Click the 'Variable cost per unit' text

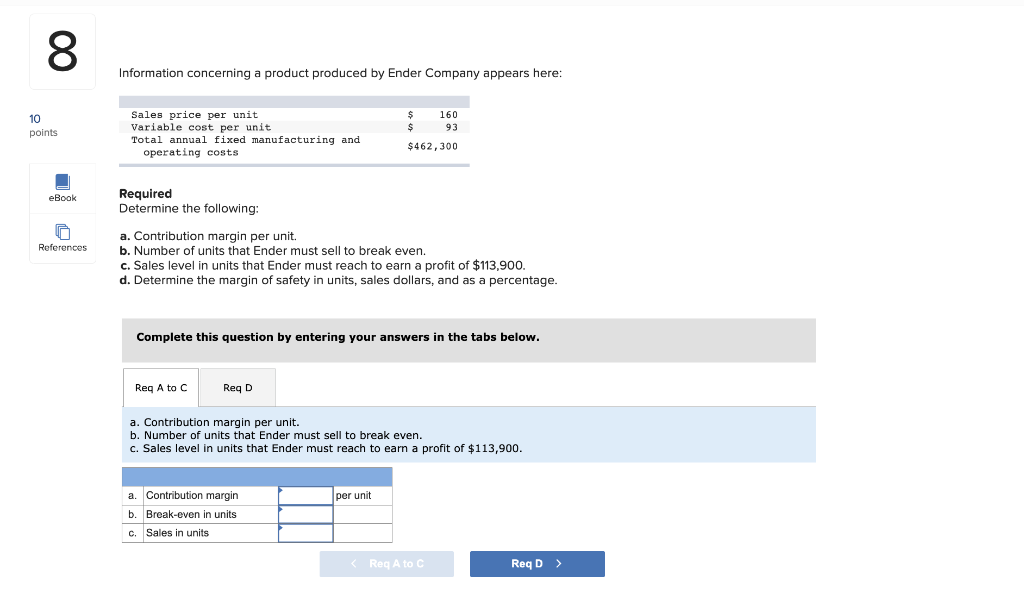[x=201, y=127]
